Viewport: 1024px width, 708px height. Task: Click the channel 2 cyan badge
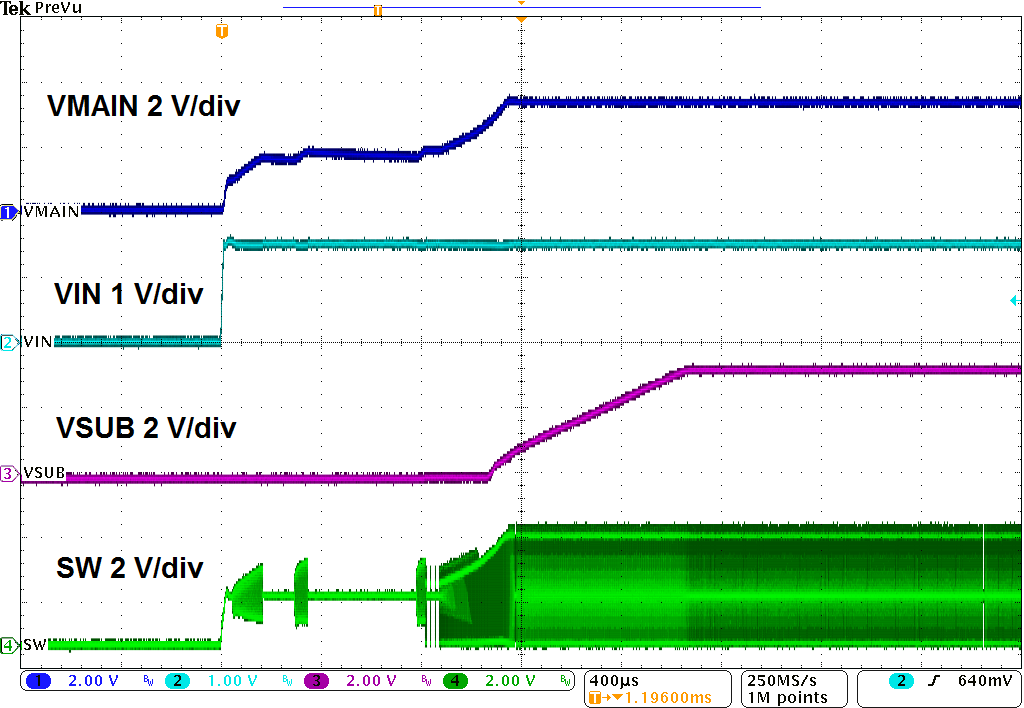point(176,681)
